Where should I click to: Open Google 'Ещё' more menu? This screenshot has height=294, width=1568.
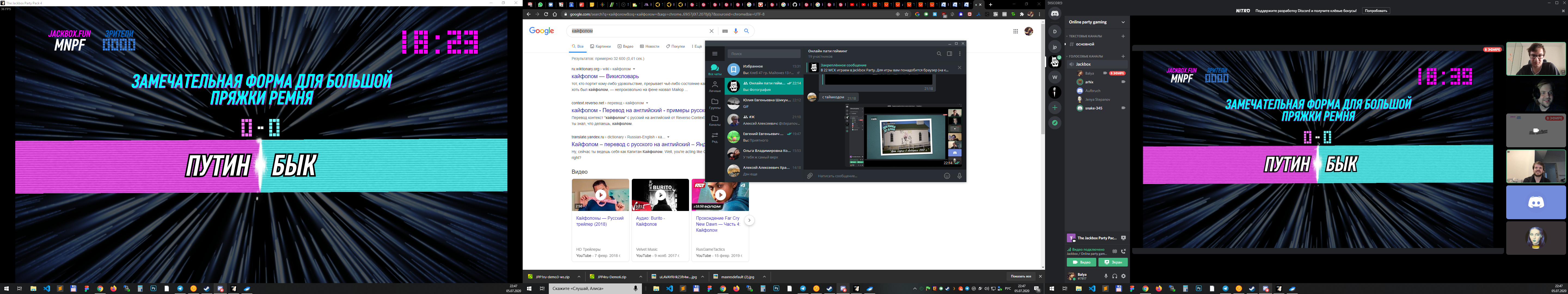696,46
